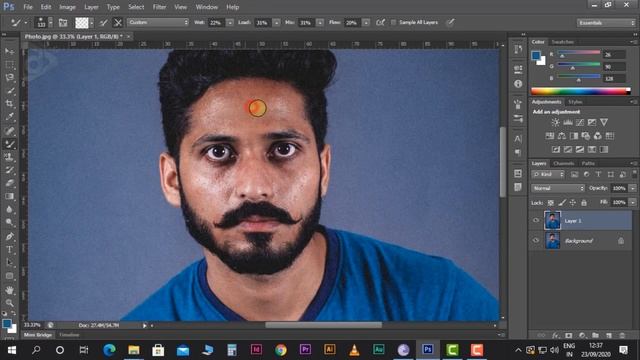The width and height of the screenshot is (640, 360).
Task: Select the Move tool
Action: pos(9,51)
